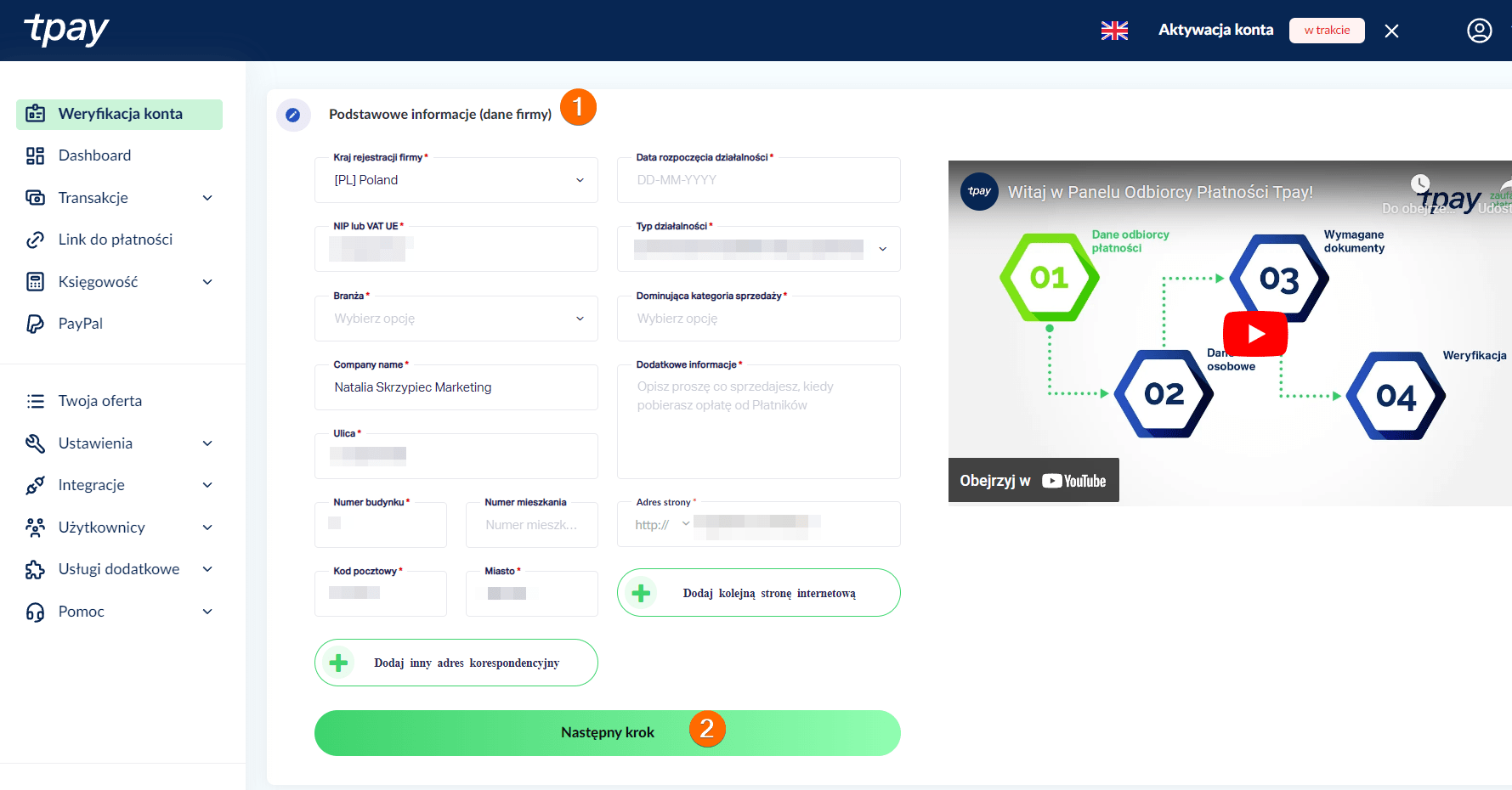Switch language using the British flag icon

[x=1114, y=30]
